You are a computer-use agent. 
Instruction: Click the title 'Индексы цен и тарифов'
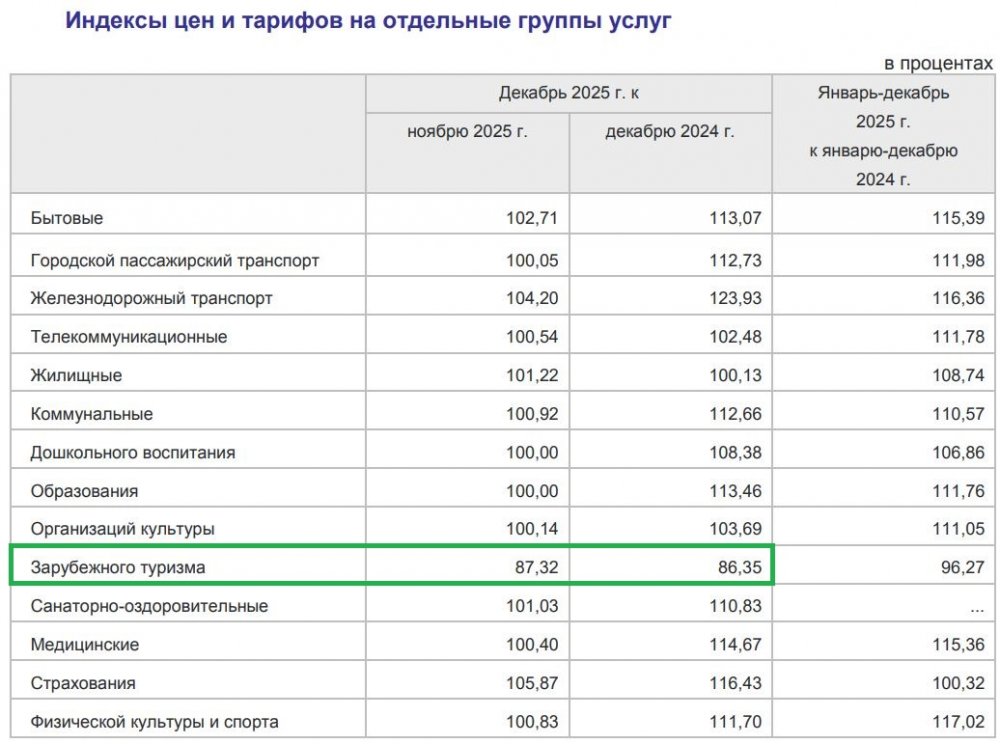click(369, 20)
